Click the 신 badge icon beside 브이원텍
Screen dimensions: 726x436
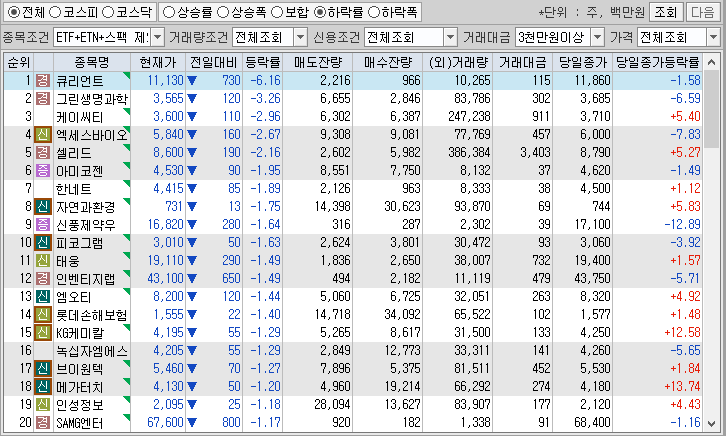43,369
